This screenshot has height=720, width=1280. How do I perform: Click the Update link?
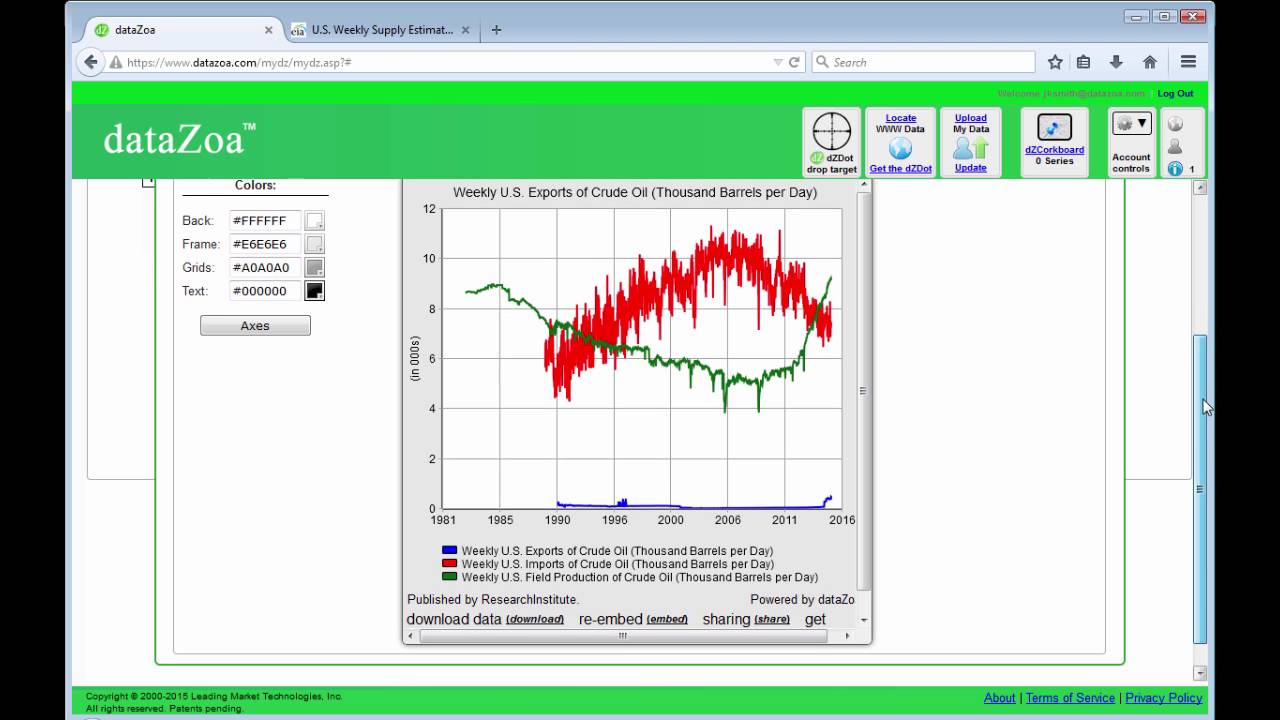[970, 167]
